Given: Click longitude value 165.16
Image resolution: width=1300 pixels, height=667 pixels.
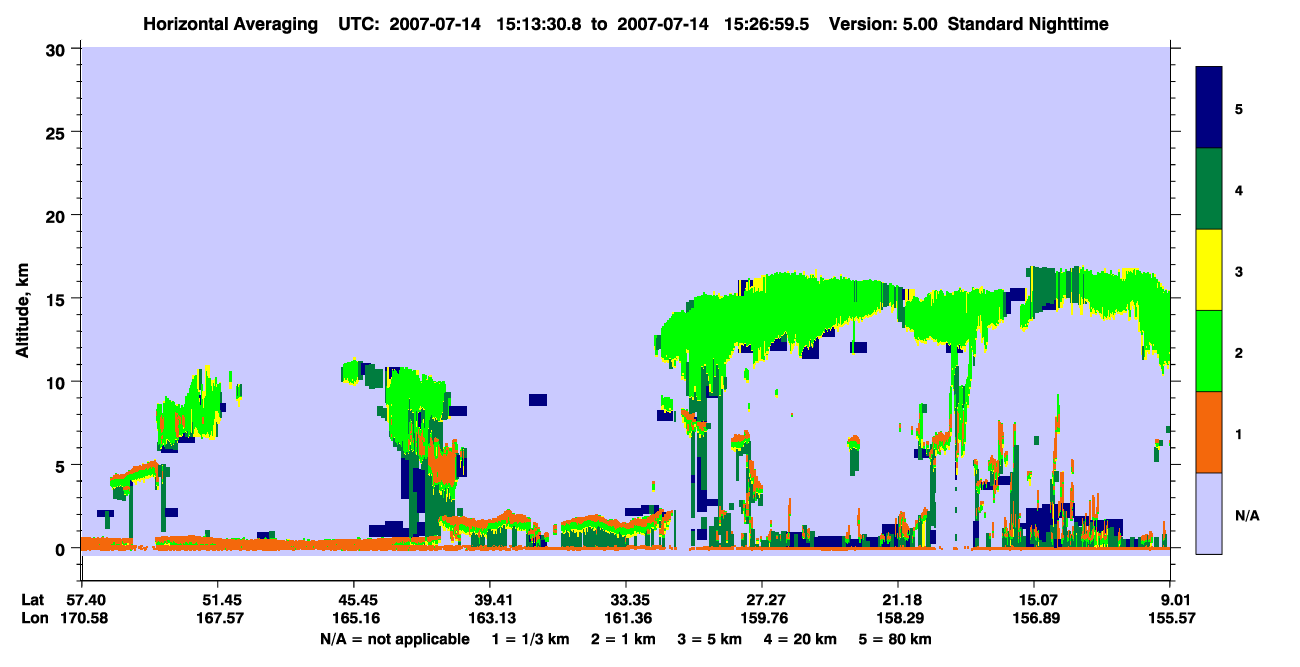Looking at the screenshot, I should click(x=354, y=619).
